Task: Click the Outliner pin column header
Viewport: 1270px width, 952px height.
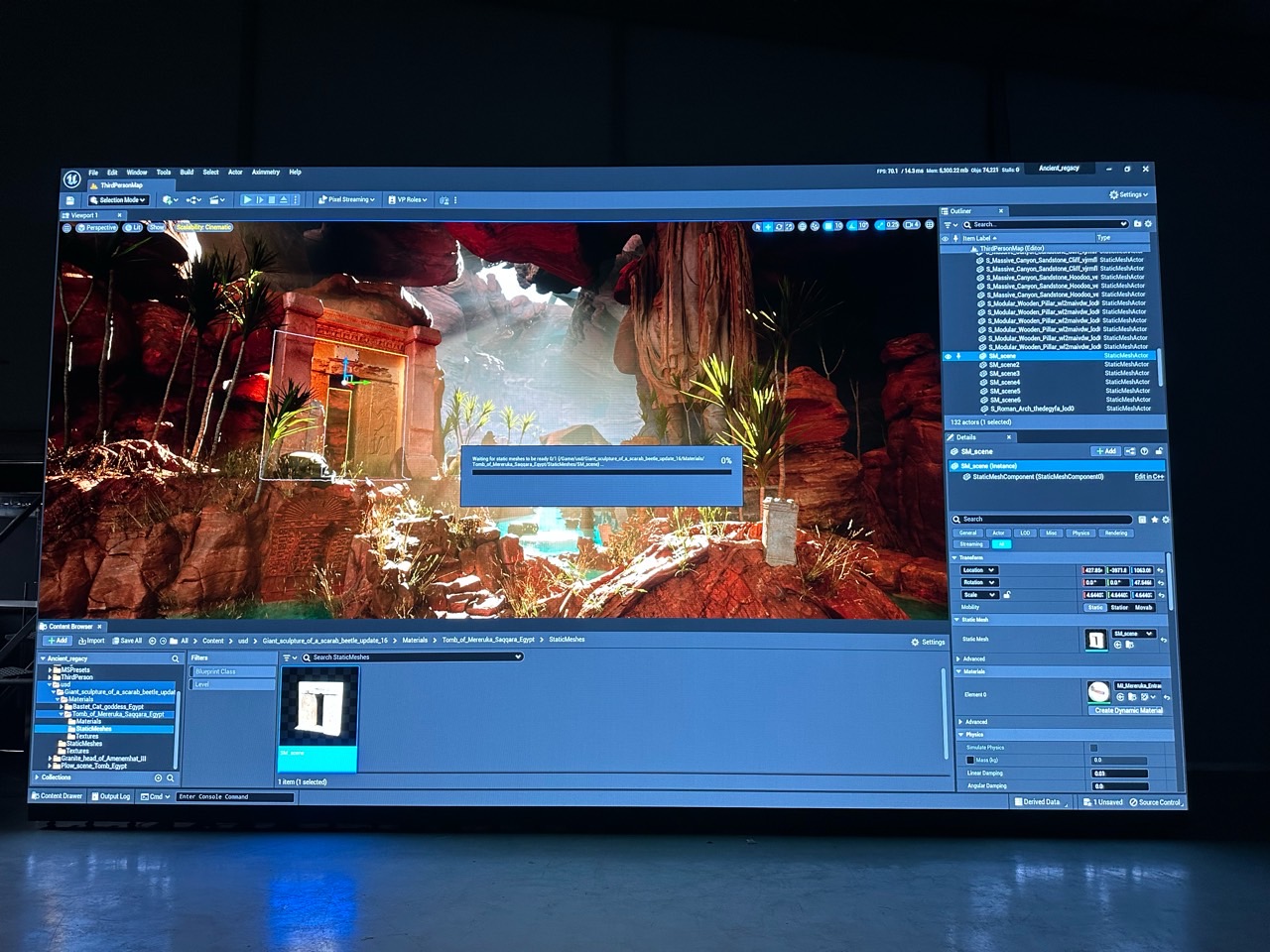Action: [x=956, y=238]
